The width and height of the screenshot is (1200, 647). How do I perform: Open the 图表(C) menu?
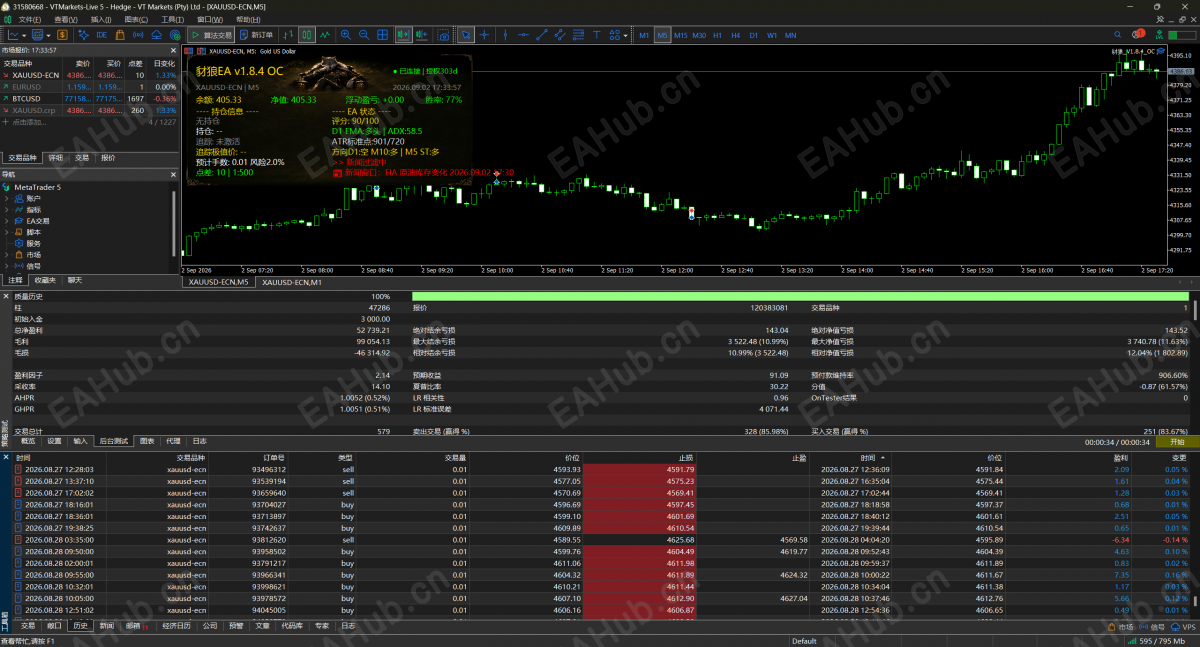pos(137,19)
